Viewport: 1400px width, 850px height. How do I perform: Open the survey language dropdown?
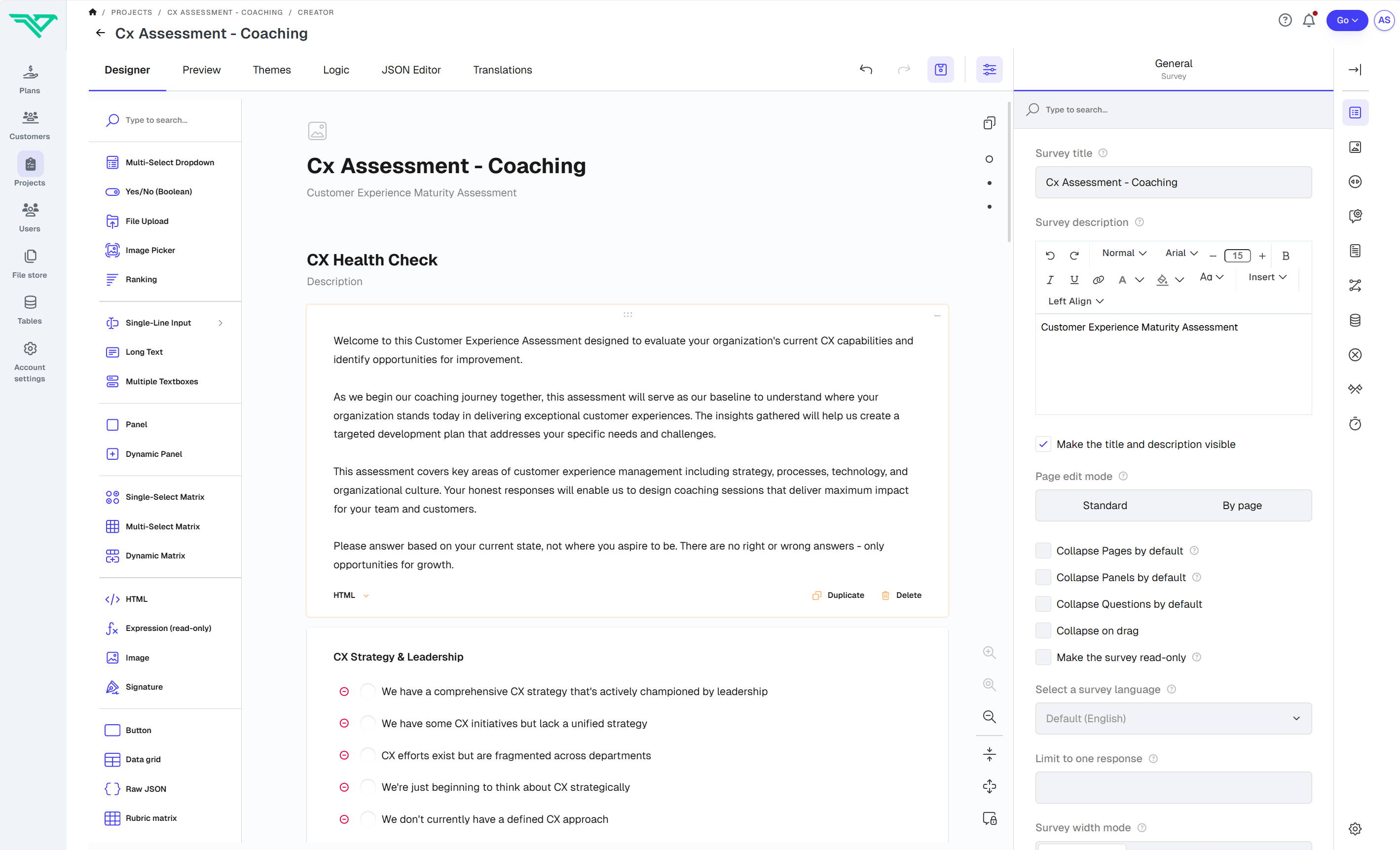[x=1173, y=718]
